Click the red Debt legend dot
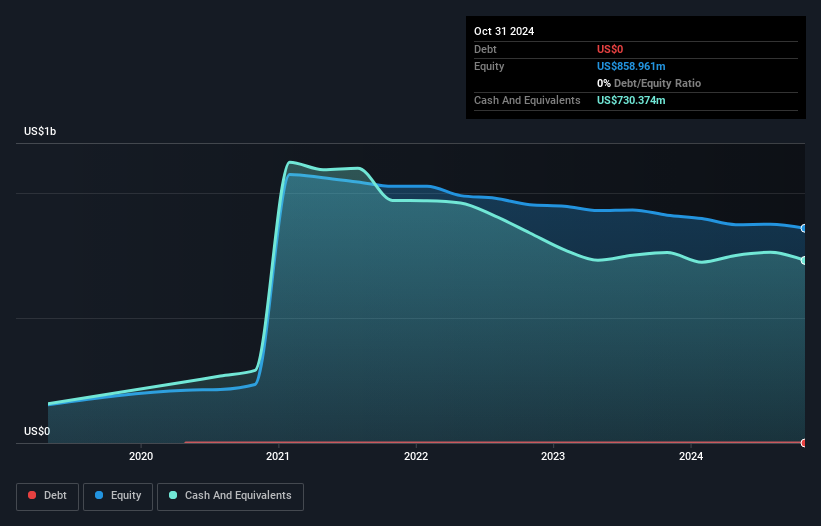Image resolution: width=821 pixels, height=526 pixels. click(x=32, y=495)
